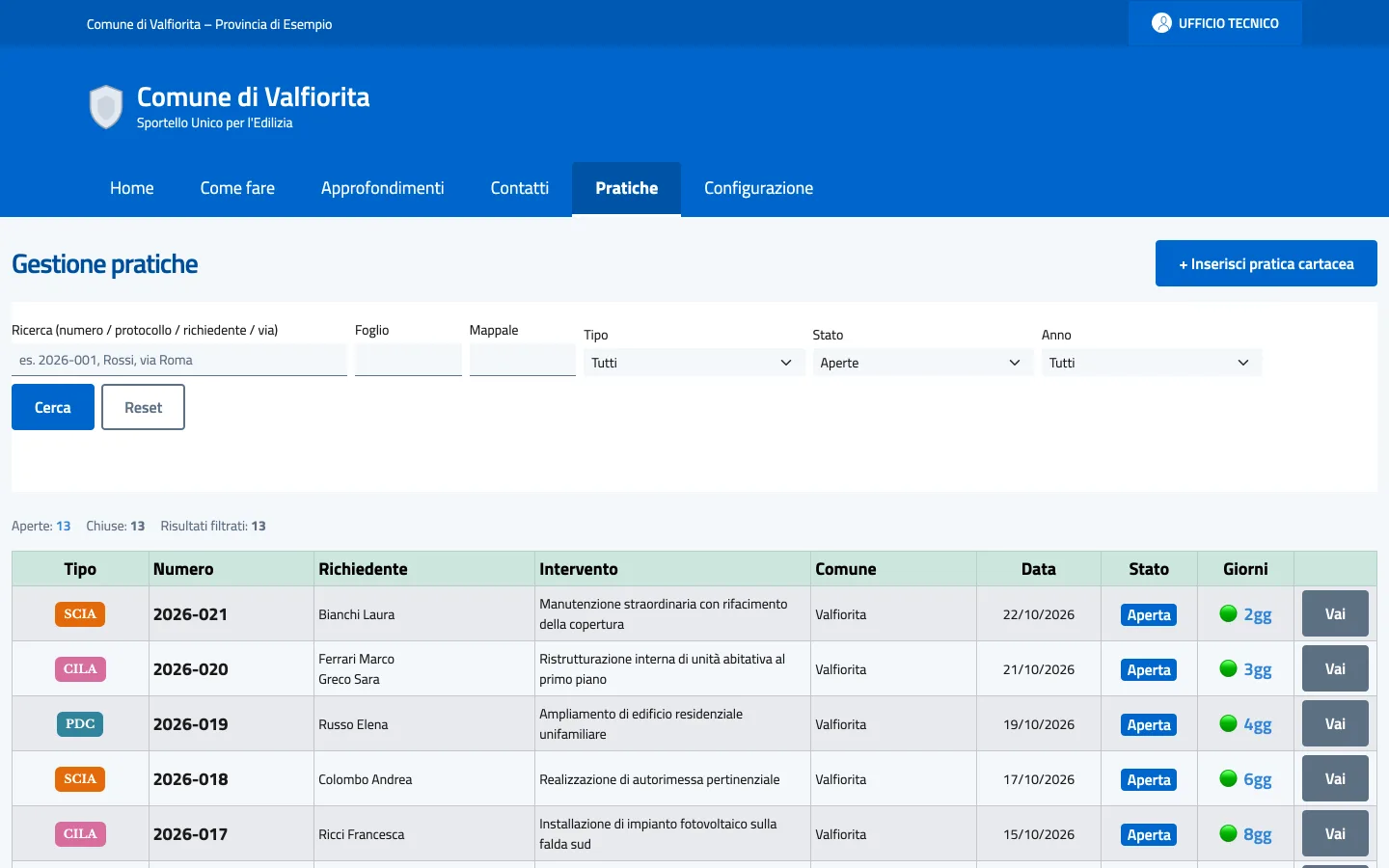Open the Ufficio Tecnico account button
Viewport: 1389px width, 868px height.
tap(1215, 23)
